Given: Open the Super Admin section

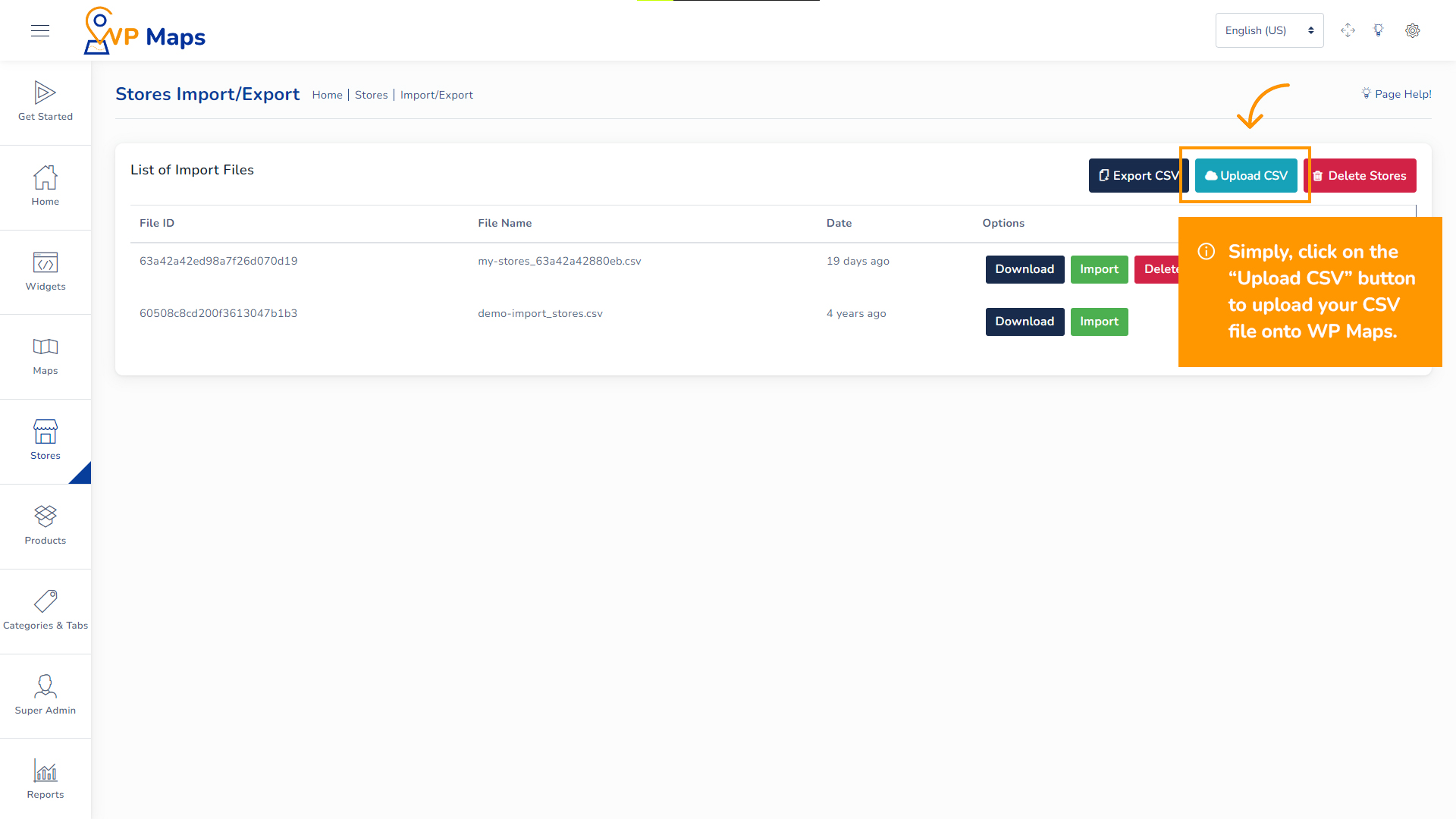Looking at the screenshot, I should (x=45, y=695).
